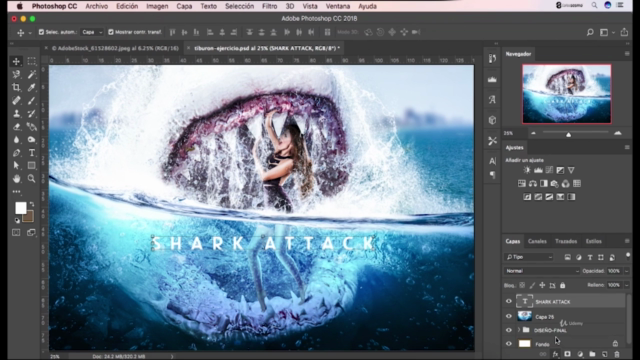Hide the SHARK ATTACK layer
This screenshot has width=640, height=360.
point(509,302)
